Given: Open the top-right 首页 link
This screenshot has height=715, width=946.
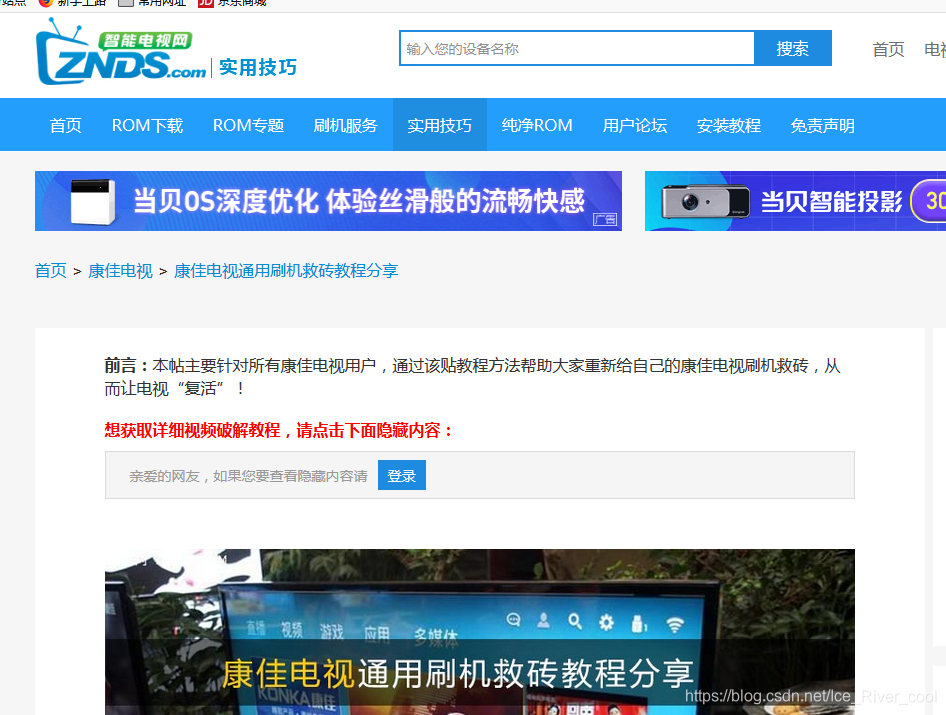Looking at the screenshot, I should point(888,49).
